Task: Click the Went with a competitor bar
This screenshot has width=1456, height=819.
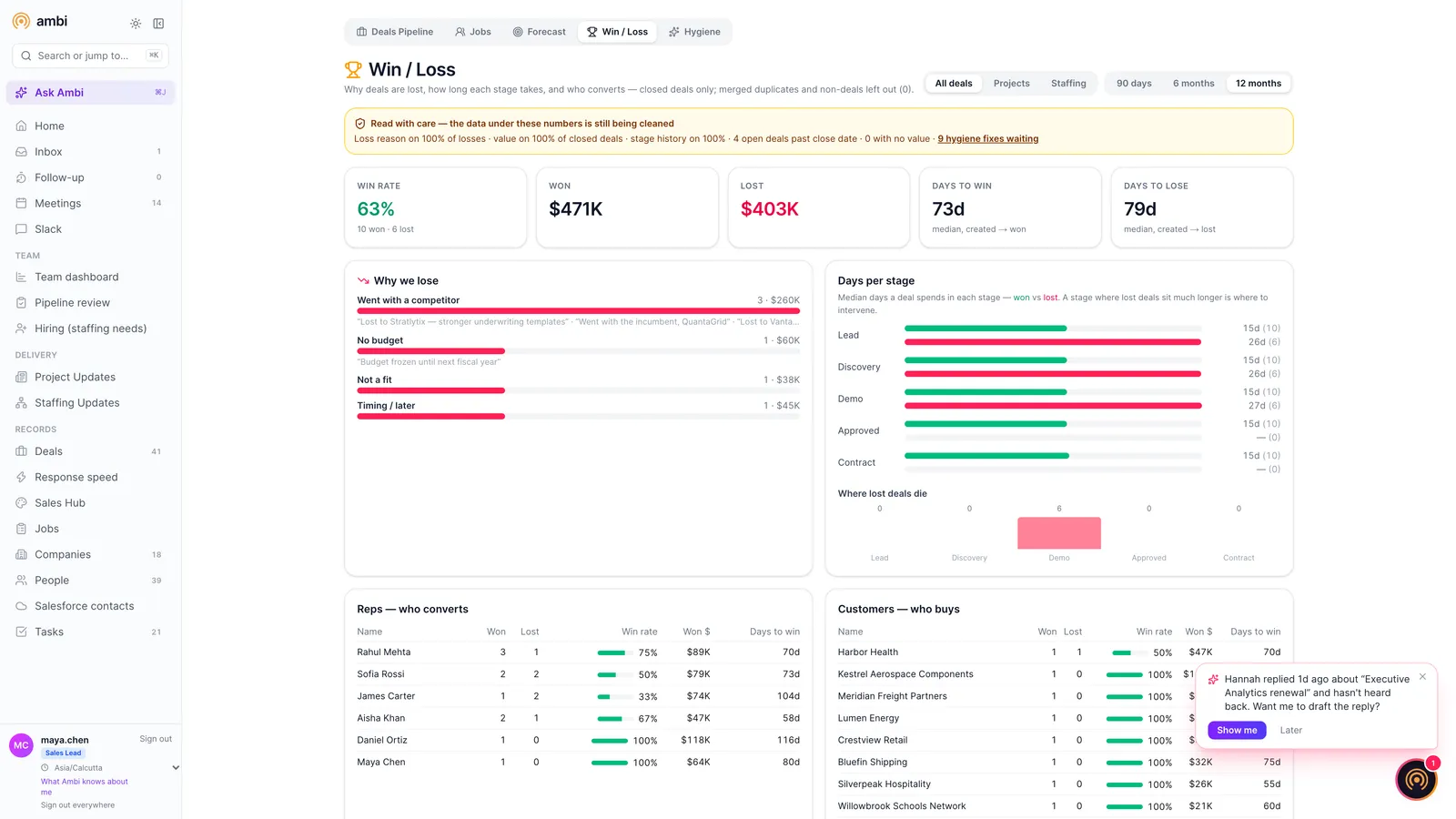Action: tap(578, 311)
